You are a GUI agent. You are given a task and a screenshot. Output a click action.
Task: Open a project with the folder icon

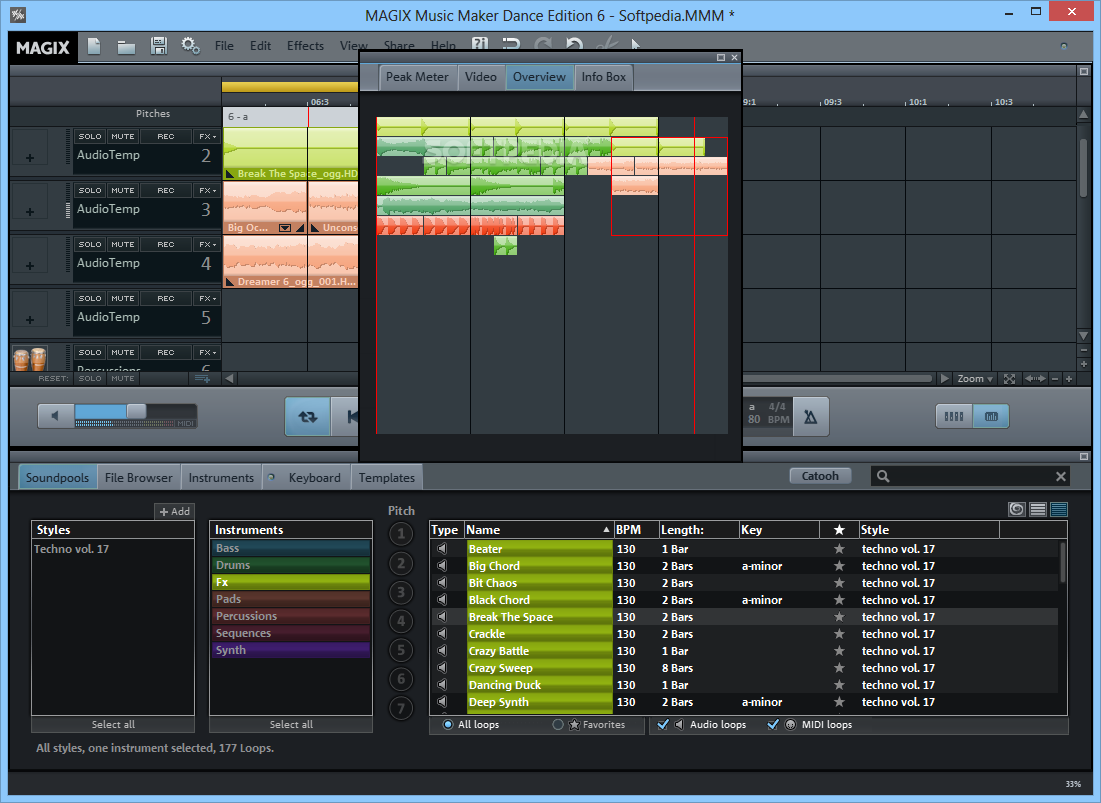tap(126, 47)
